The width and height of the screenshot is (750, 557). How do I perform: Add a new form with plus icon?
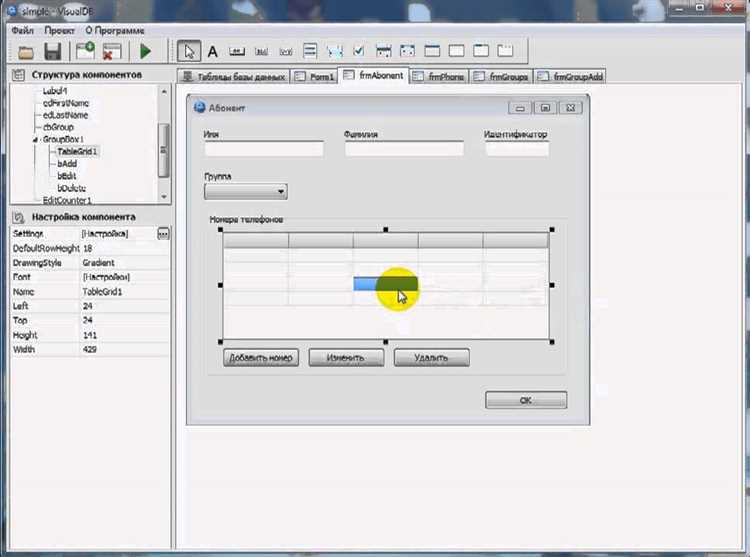86,51
